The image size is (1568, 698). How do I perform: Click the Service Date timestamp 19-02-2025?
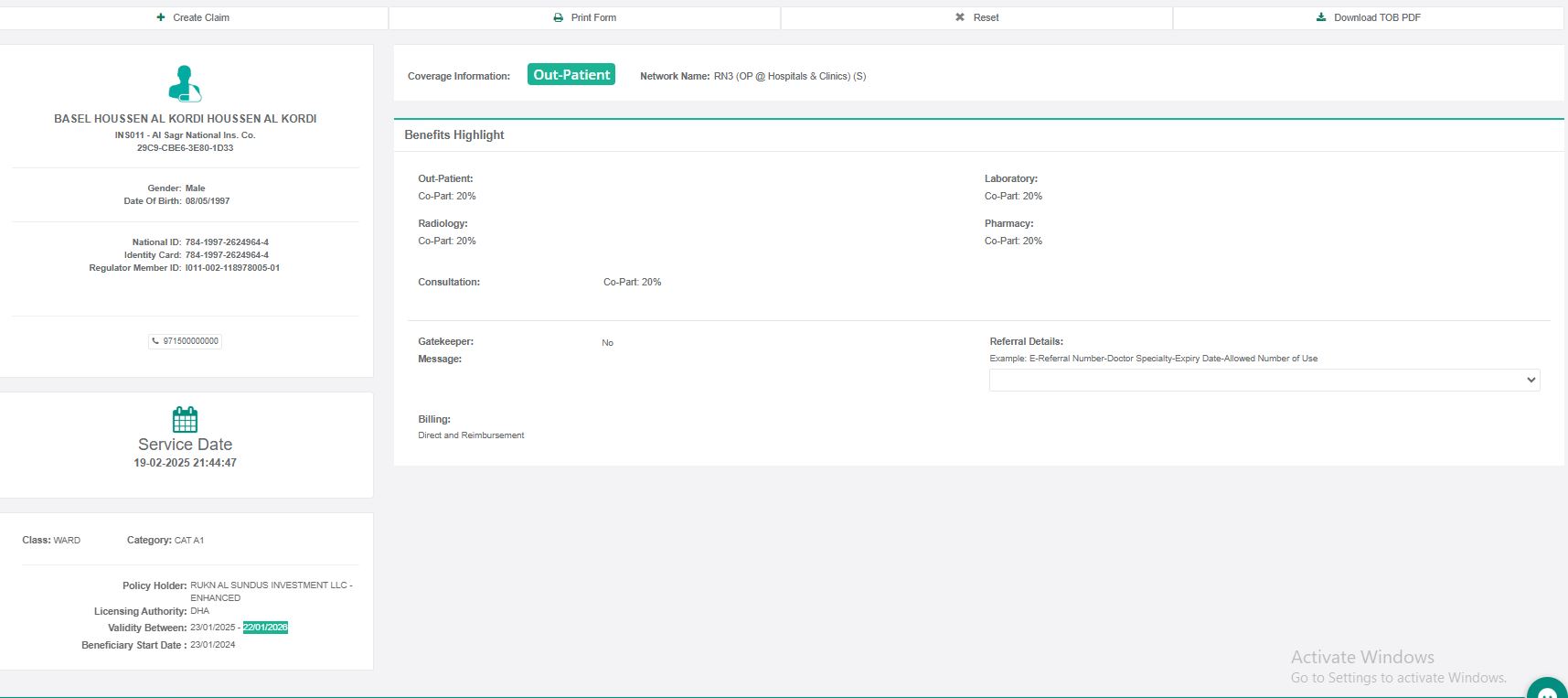(x=185, y=463)
